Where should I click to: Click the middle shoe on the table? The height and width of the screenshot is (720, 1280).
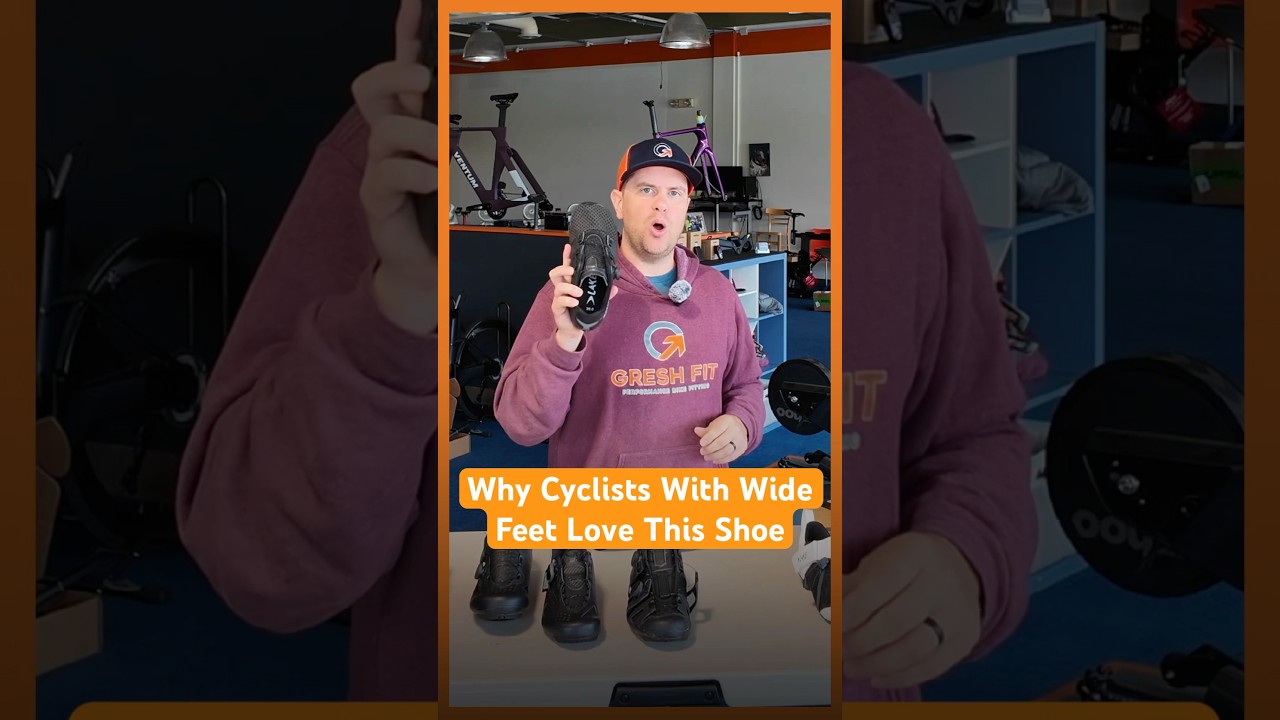[570, 595]
